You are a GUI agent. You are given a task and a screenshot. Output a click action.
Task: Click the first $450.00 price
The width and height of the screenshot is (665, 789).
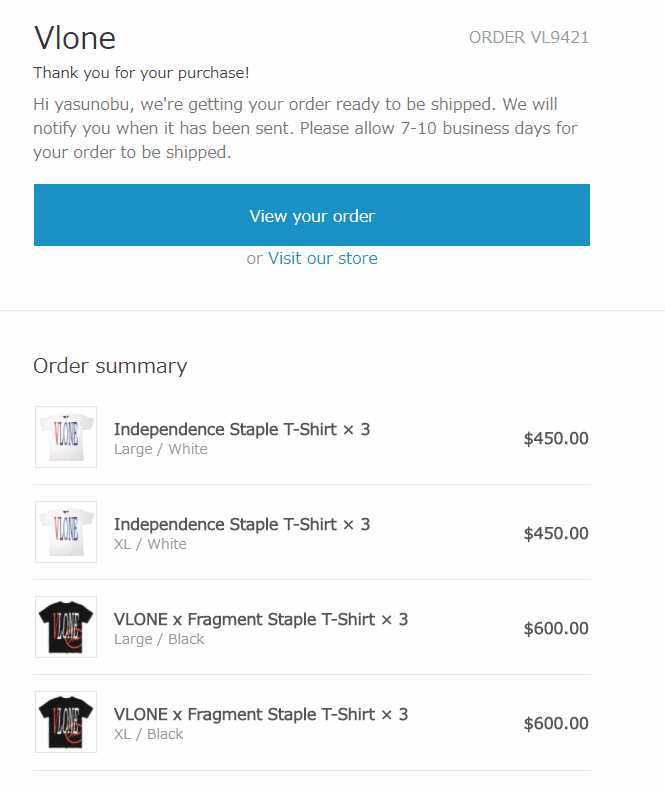[556, 438]
